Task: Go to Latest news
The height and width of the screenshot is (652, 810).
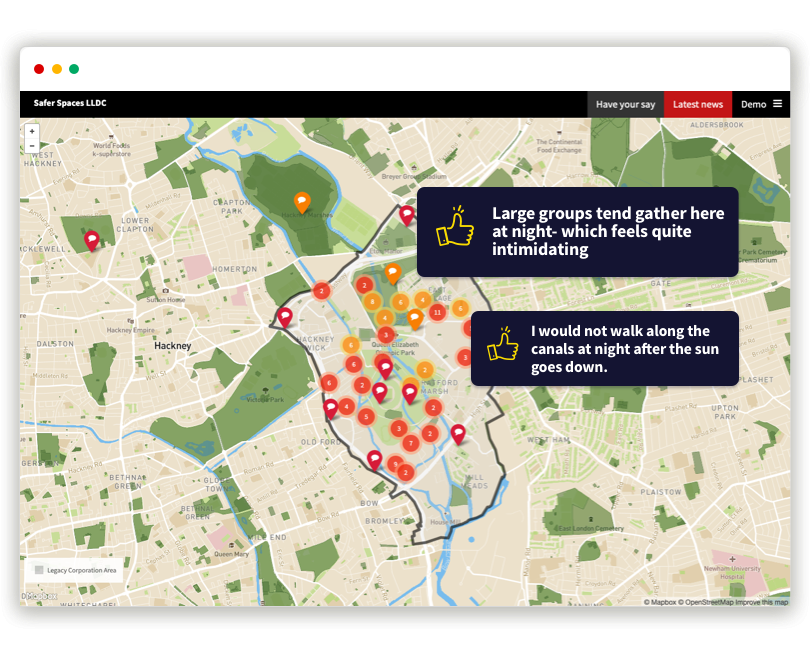Action: (698, 104)
